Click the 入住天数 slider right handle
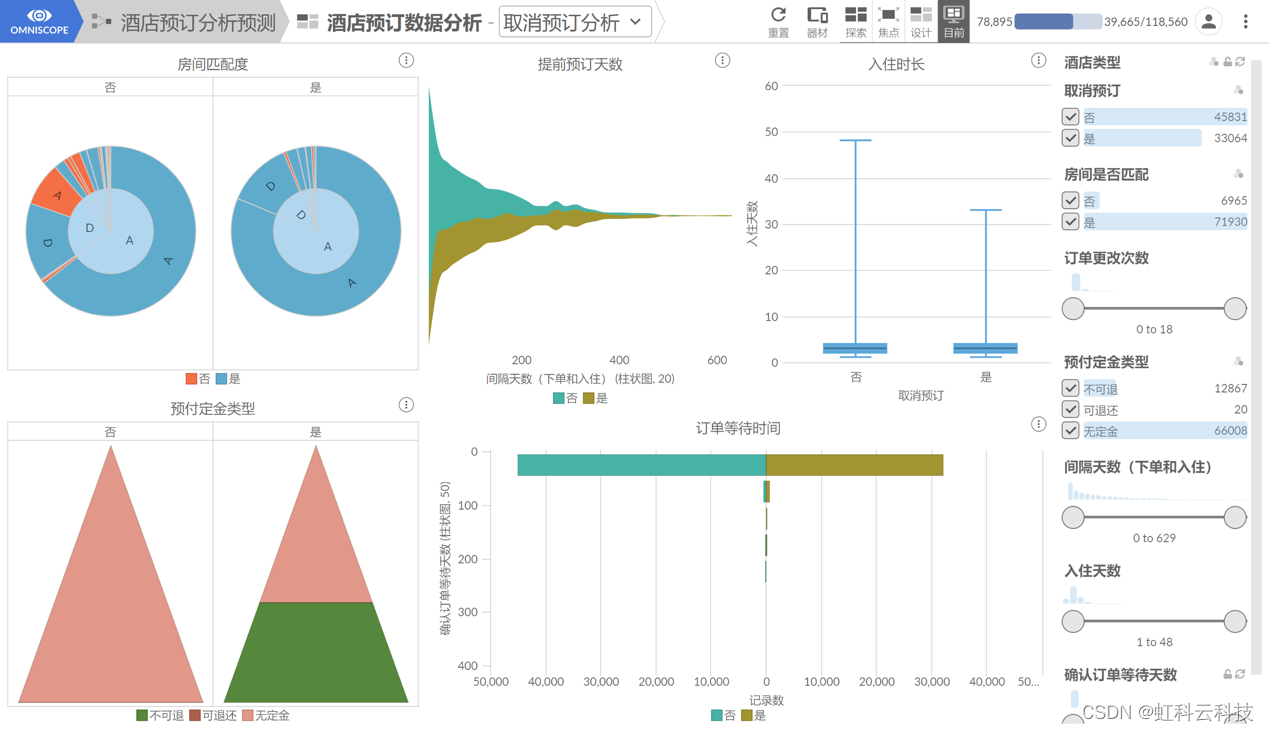The height and width of the screenshot is (731, 1269). pos(1235,621)
